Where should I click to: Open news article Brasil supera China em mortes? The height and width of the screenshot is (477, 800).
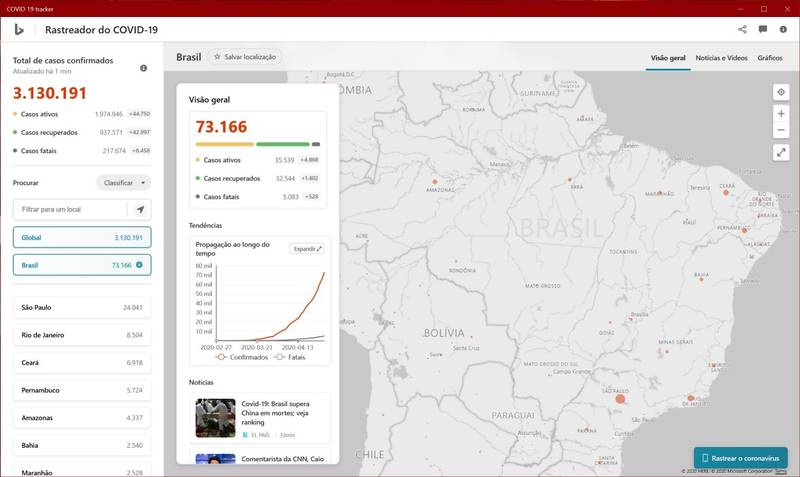pyautogui.click(x=260, y=418)
